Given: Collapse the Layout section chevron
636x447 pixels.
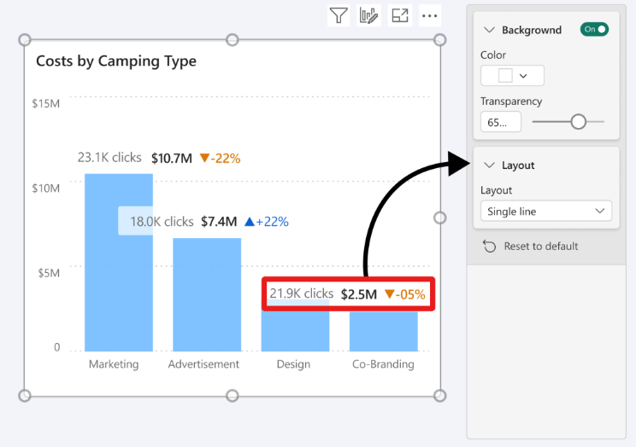Looking at the screenshot, I should pyautogui.click(x=489, y=165).
